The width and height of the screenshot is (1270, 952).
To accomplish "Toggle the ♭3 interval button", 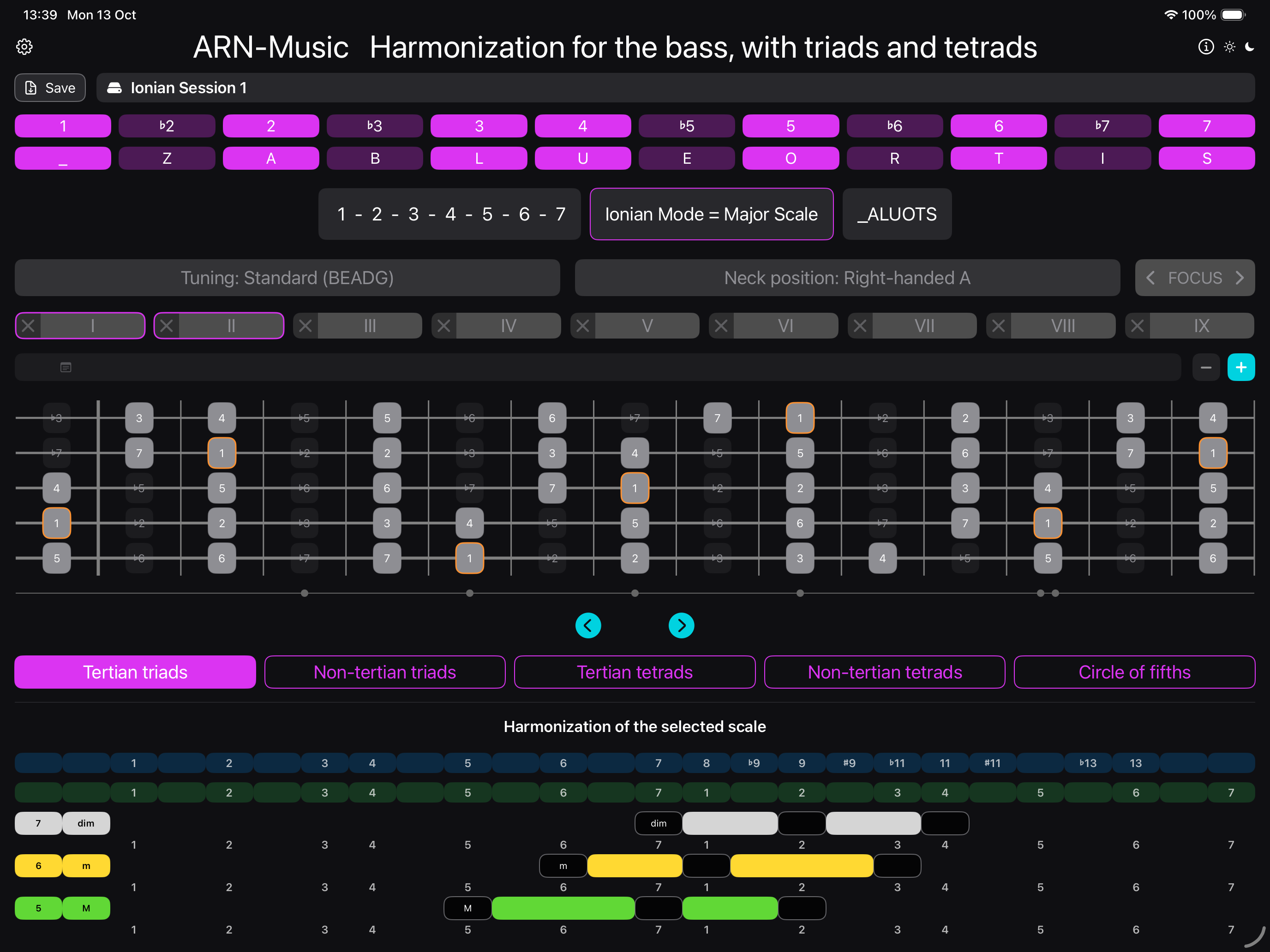I will pyautogui.click(x=374, y=125).
